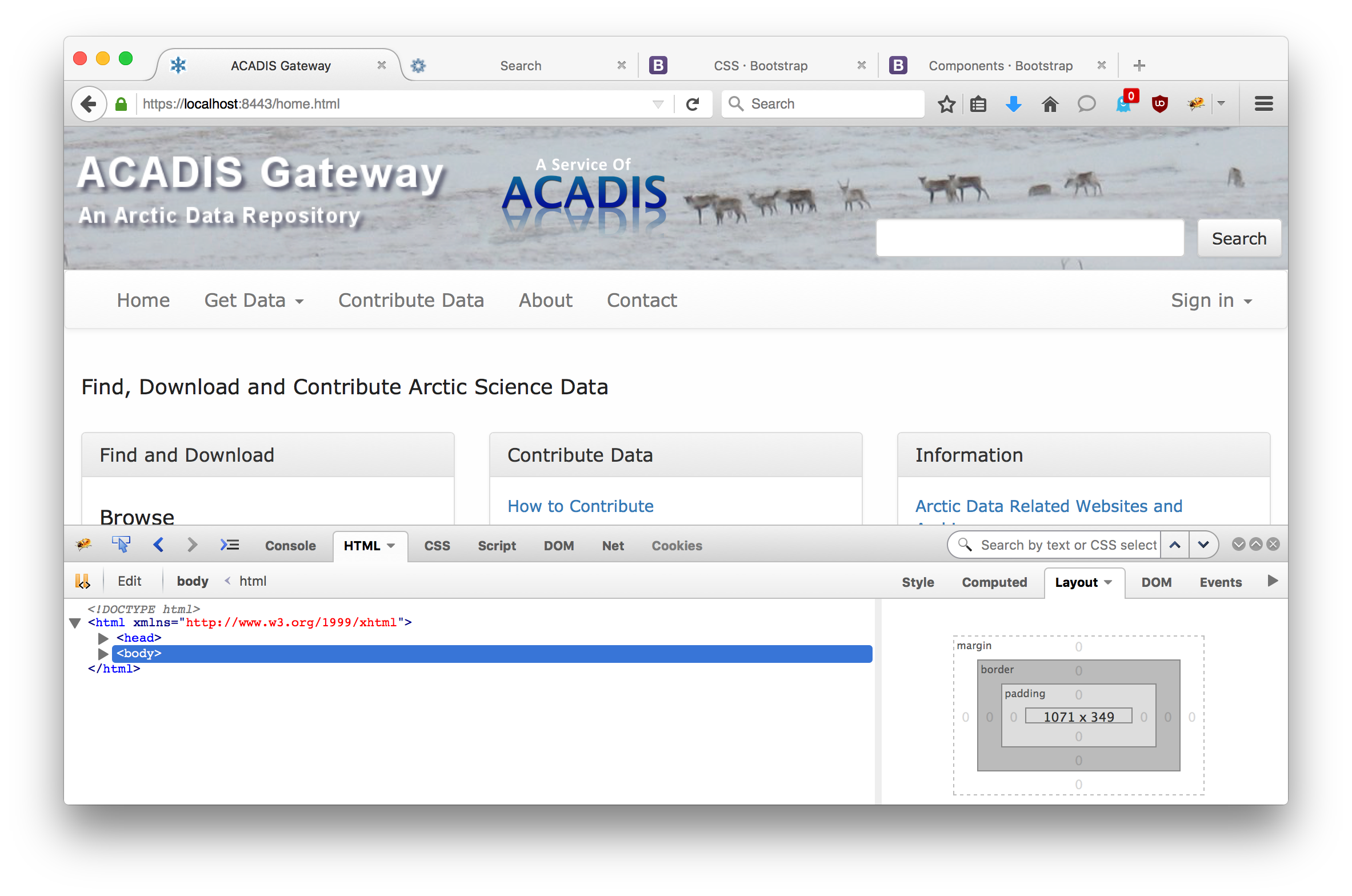1352x896 pixels.
Task: Minimize the Firebug panel
Action: [x=1238, y=544]
